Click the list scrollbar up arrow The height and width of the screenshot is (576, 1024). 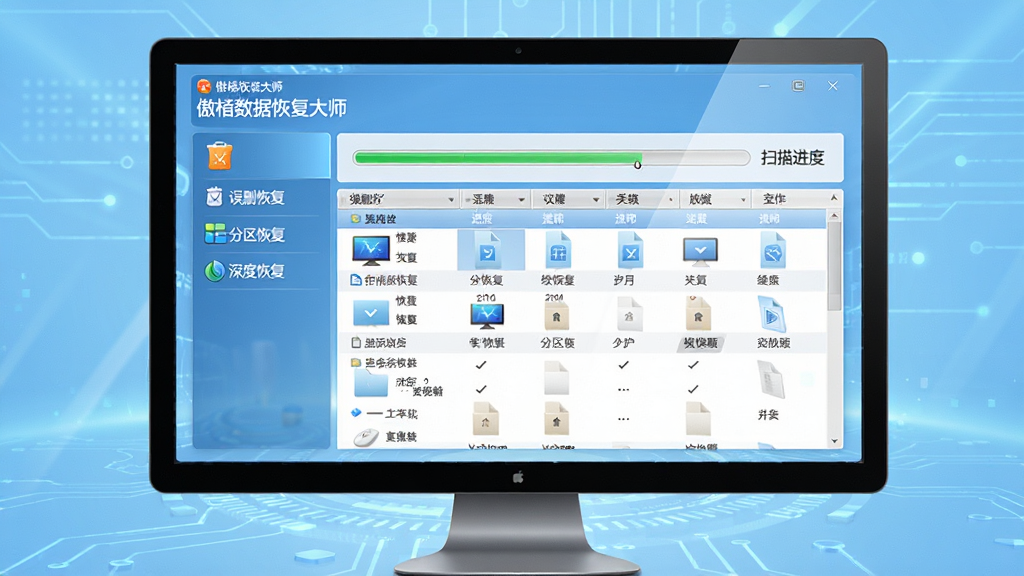point(834,216)
